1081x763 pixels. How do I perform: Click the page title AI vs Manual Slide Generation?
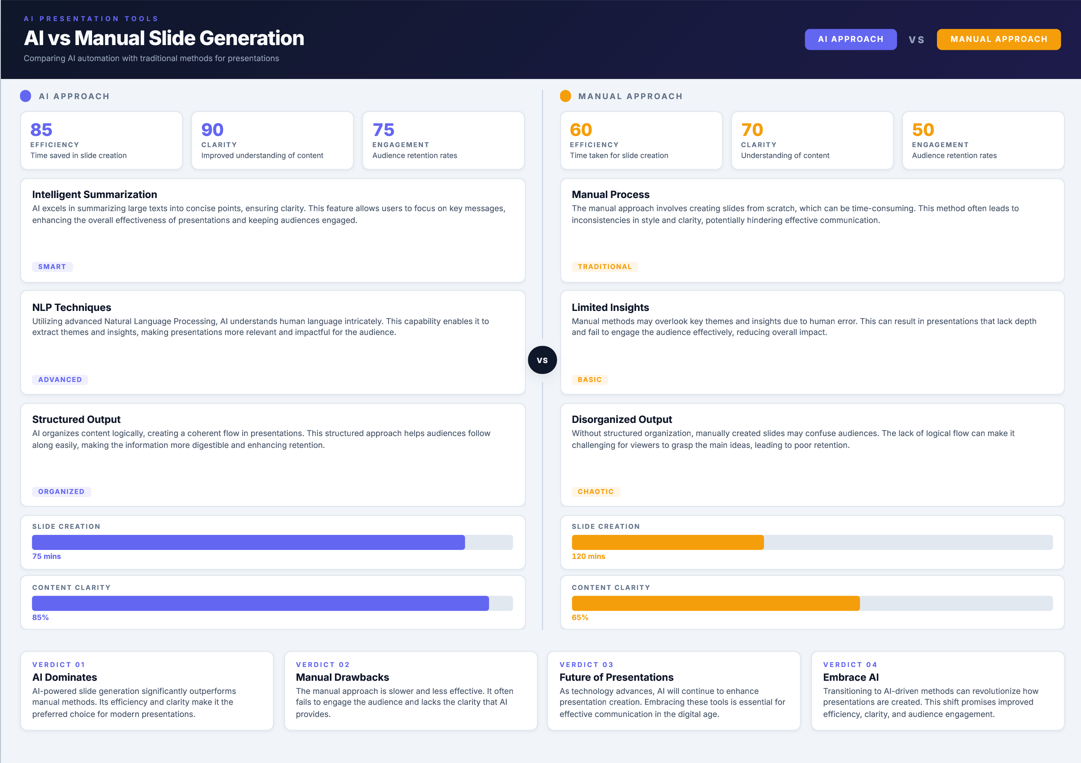coord(164,38)
